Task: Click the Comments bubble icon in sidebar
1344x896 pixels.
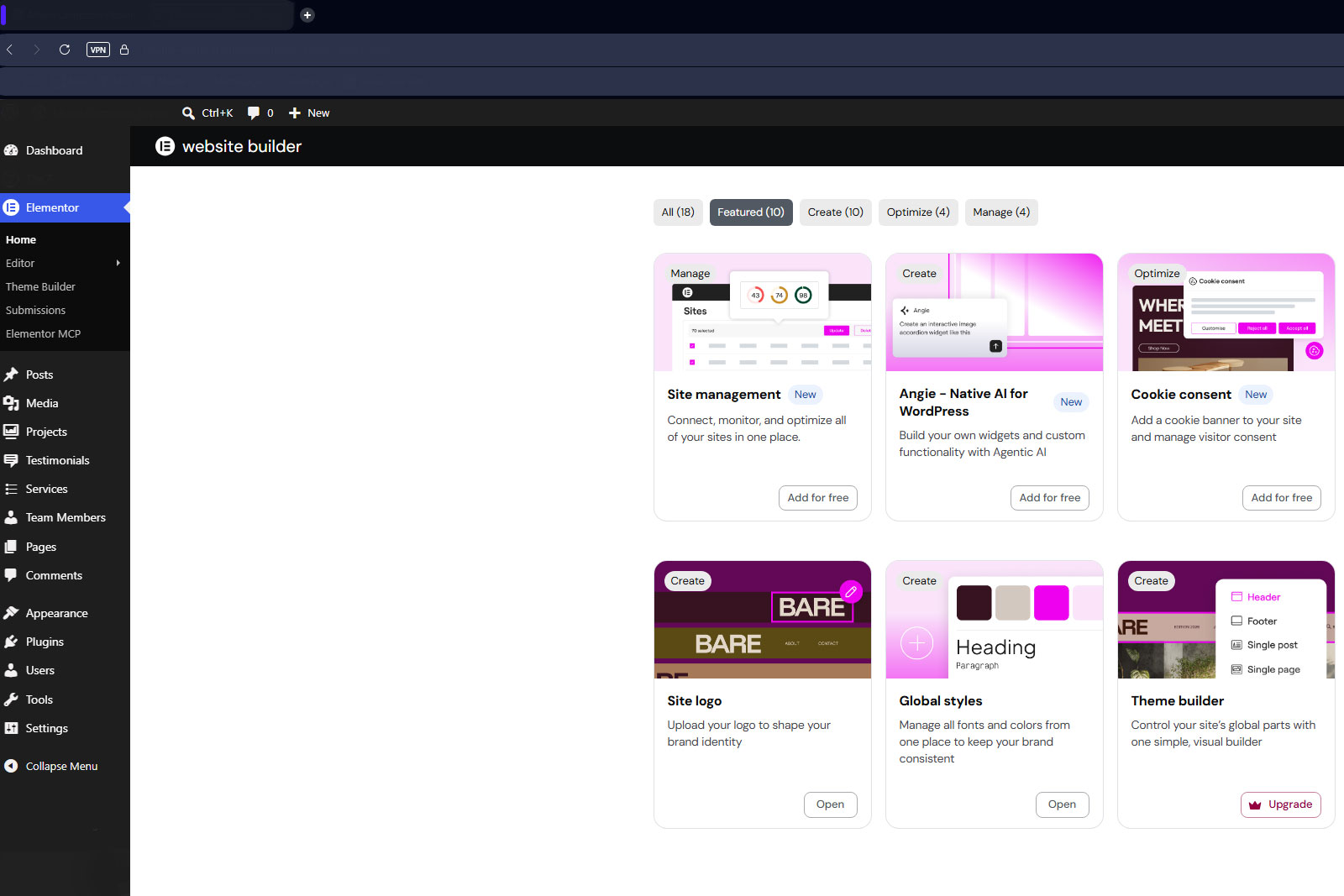Action: pyautogui.click(x=11, y=575)
